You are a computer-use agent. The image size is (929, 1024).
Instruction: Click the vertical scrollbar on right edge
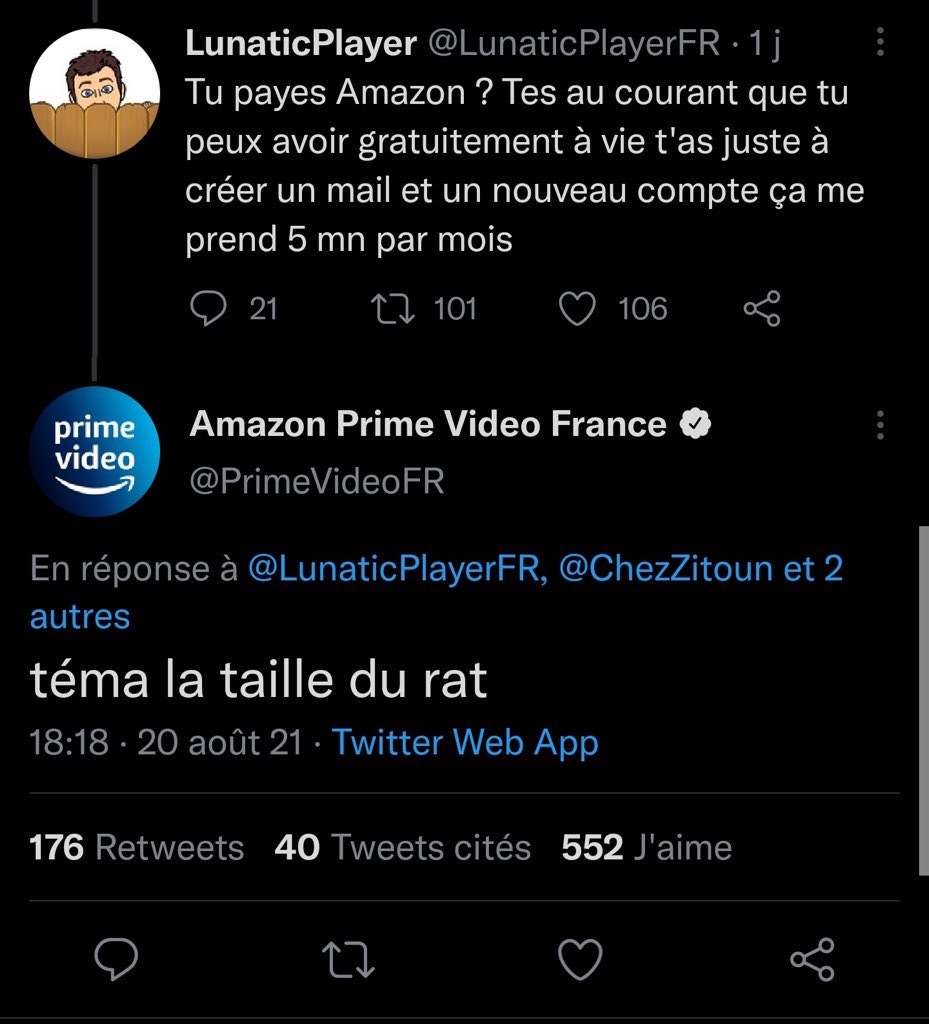point(922,700)
